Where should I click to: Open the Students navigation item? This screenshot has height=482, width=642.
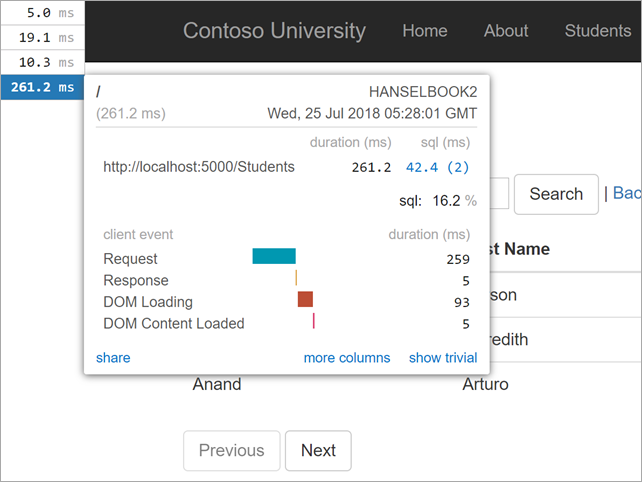[598, 31]
